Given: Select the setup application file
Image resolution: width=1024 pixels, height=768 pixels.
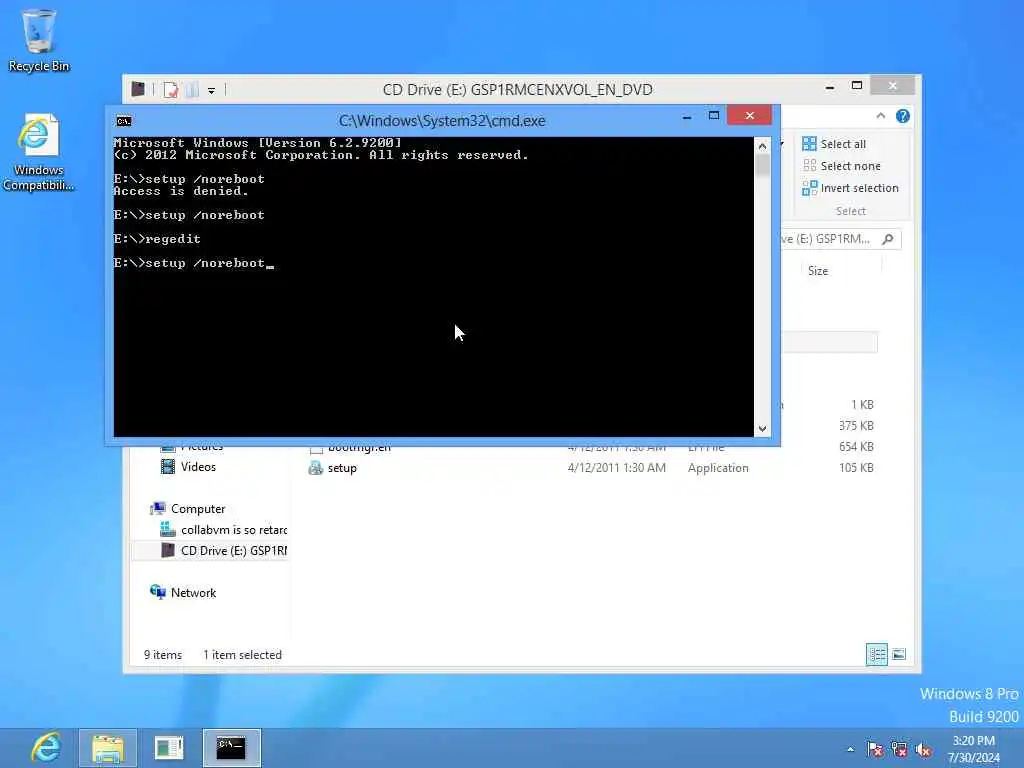Looking at the screenshot, I should coord(342,468).
